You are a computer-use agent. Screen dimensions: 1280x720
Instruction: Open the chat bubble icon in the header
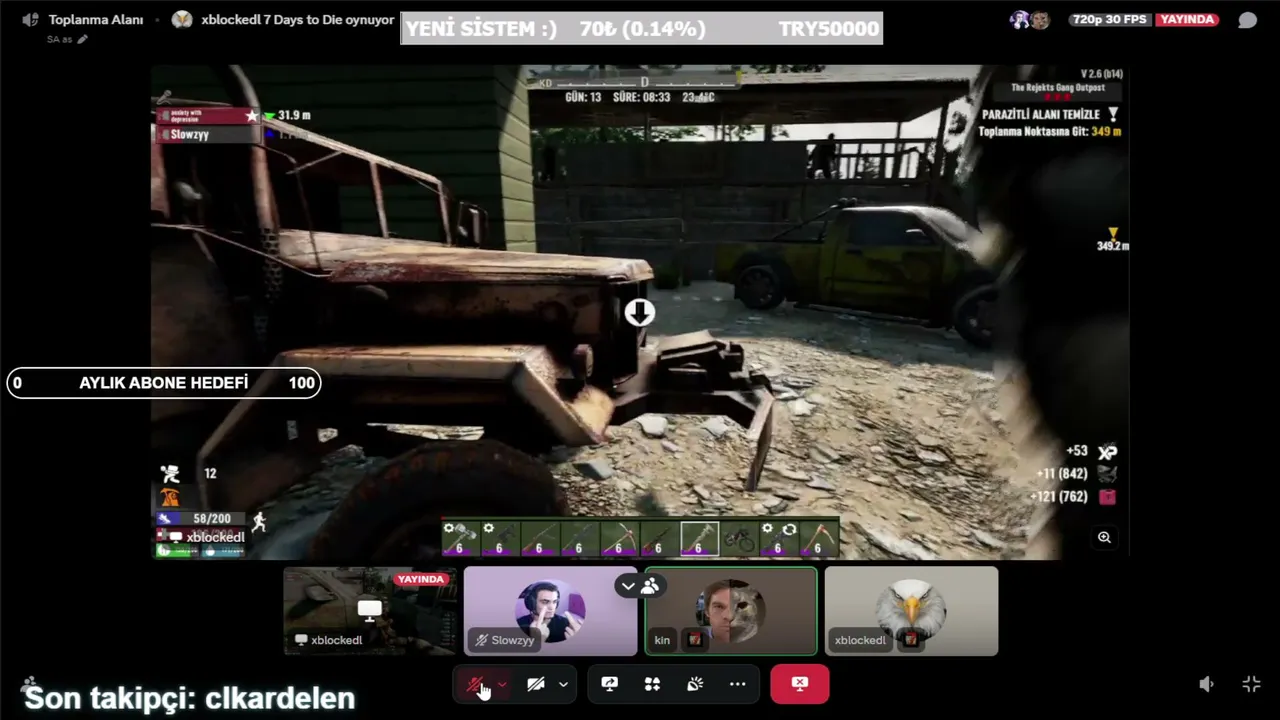point(1247,20)
